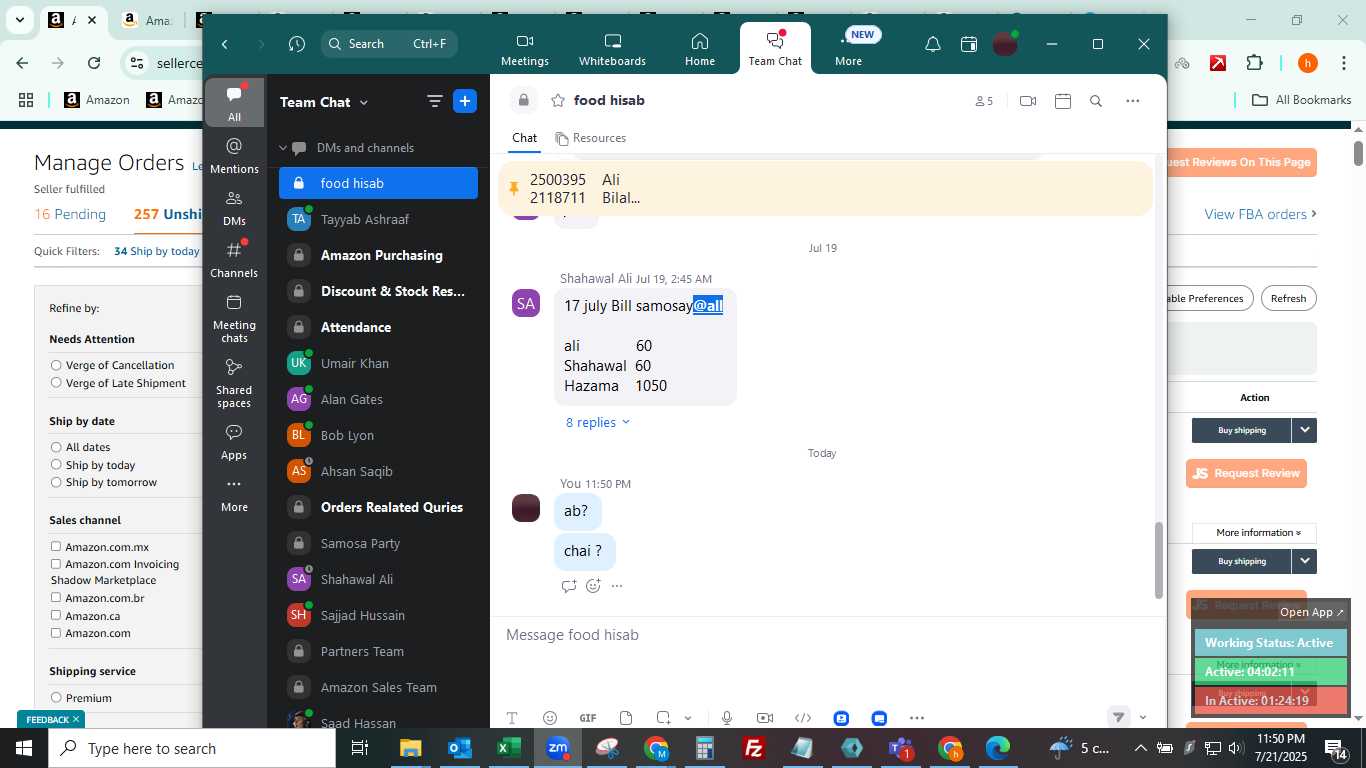Show hidden system tray icons
Image resolution: width=1366 pixels, height=768 pixels.
pos(1140,748)
